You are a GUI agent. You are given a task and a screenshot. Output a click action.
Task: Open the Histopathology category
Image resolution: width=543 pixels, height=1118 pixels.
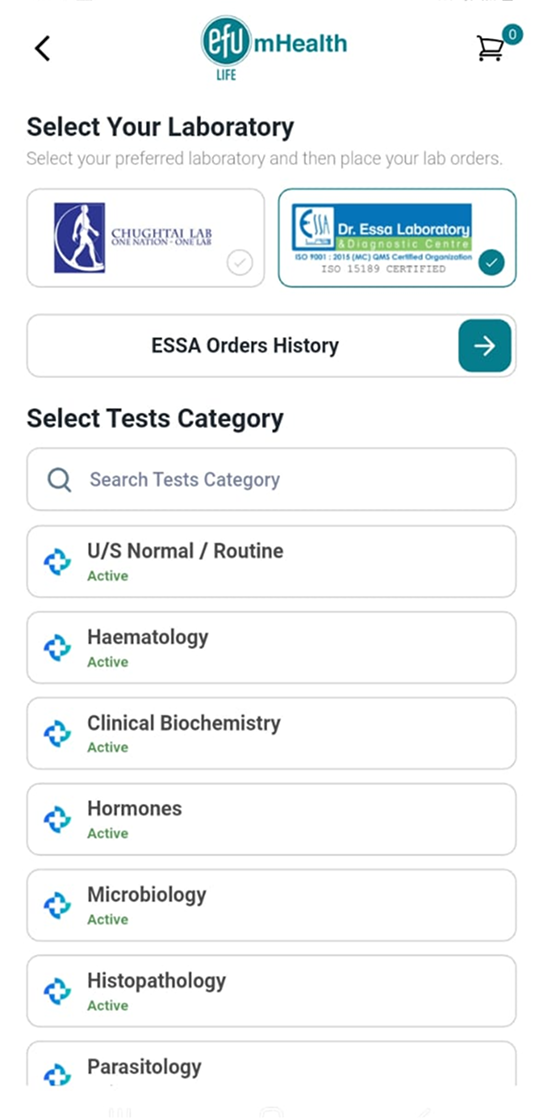click(x=272, y=991)
